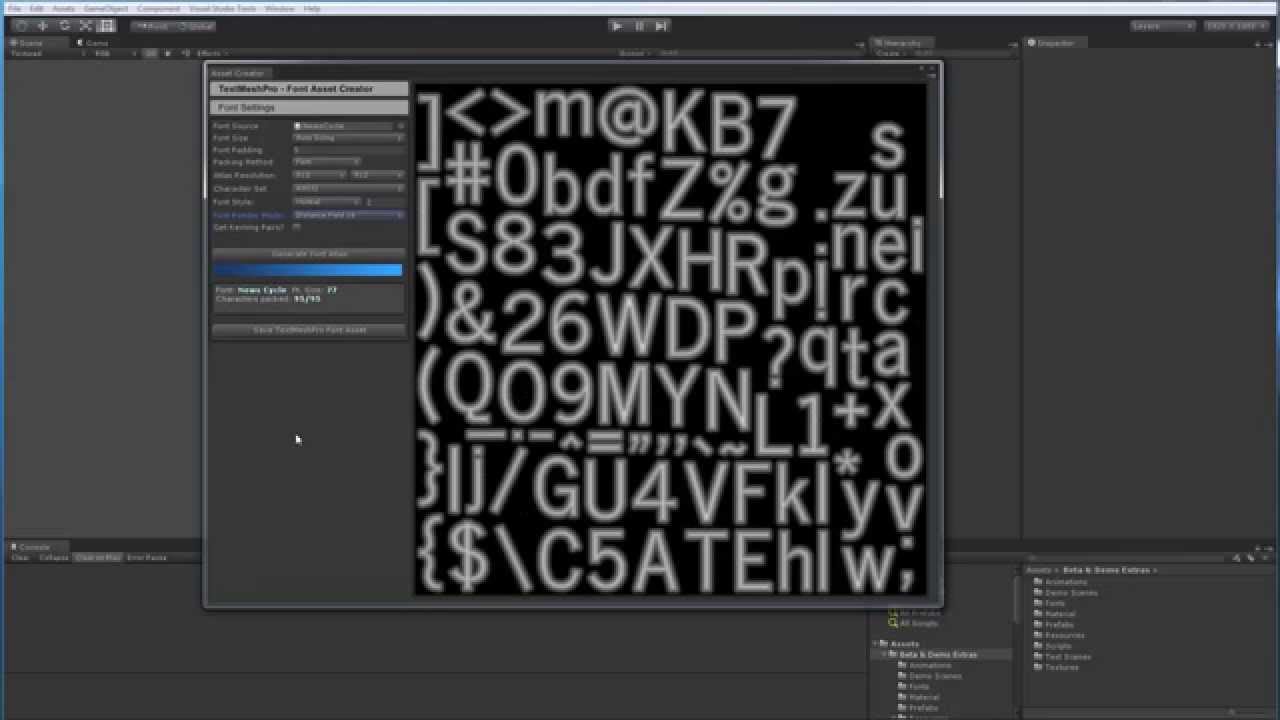Screen dimensions: 1280x720
Task: Toggle Console Collapse option
Action: tap(54, 558)
